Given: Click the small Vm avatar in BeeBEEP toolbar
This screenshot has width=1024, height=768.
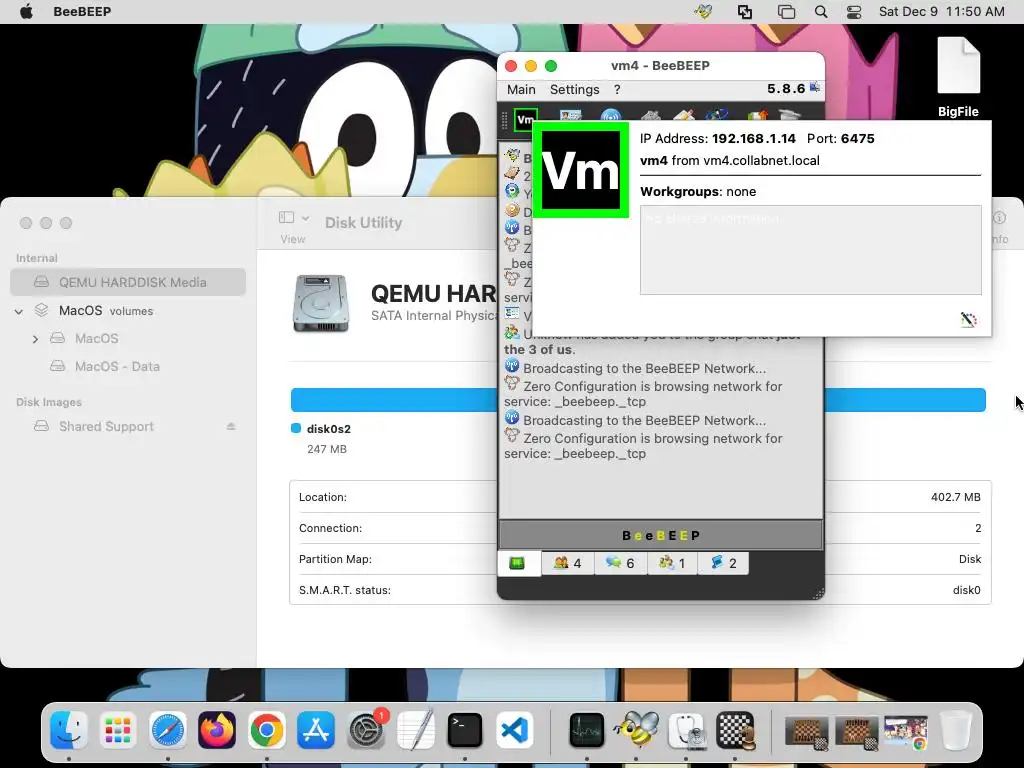Looking at the screenshot, I should 525,120.
